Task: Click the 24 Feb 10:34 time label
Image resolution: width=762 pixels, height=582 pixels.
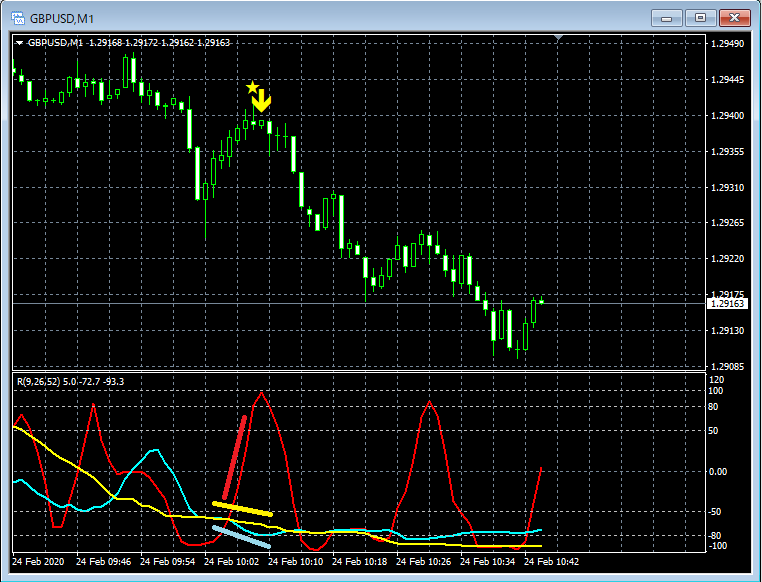Action: coord(487,562)
